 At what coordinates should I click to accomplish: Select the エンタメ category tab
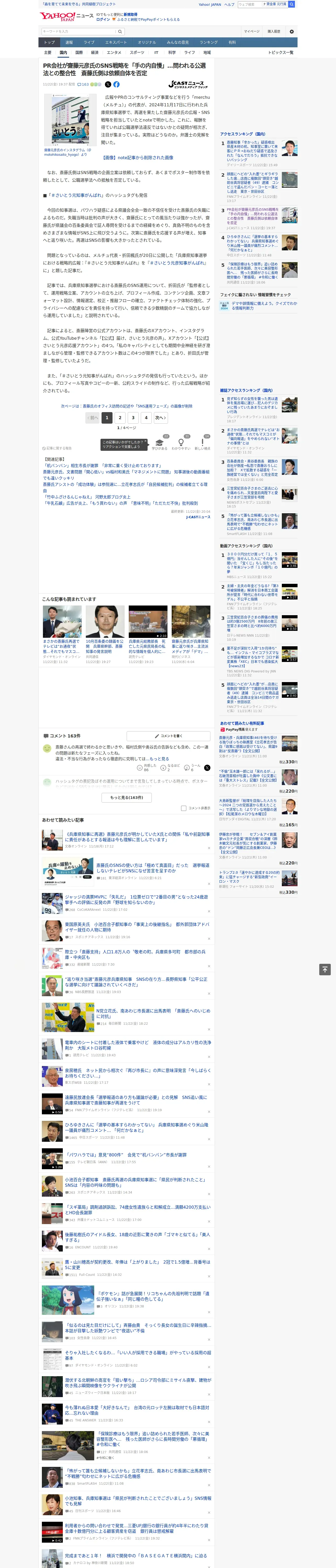pos(114,52)
